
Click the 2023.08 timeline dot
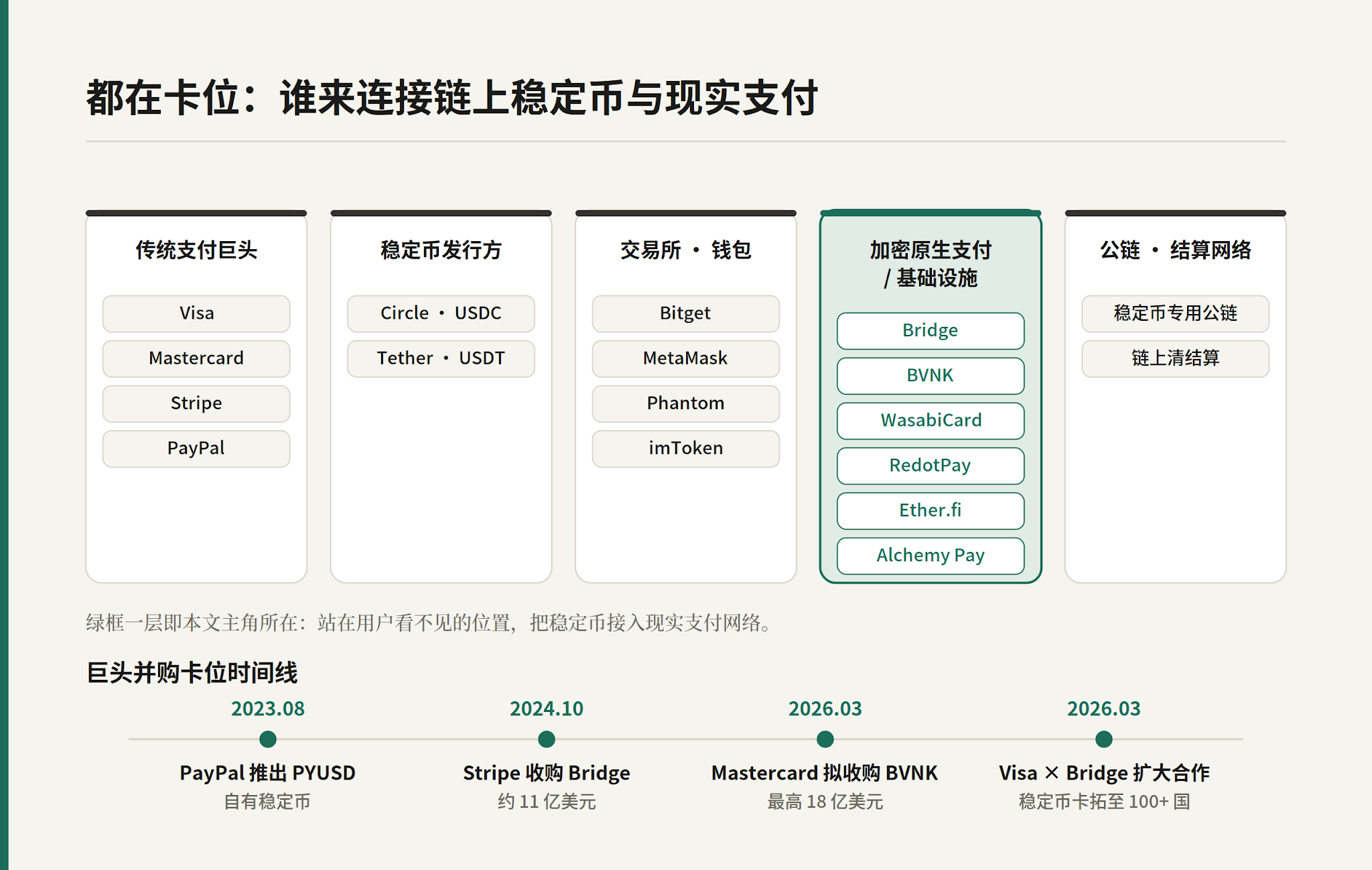268,739
